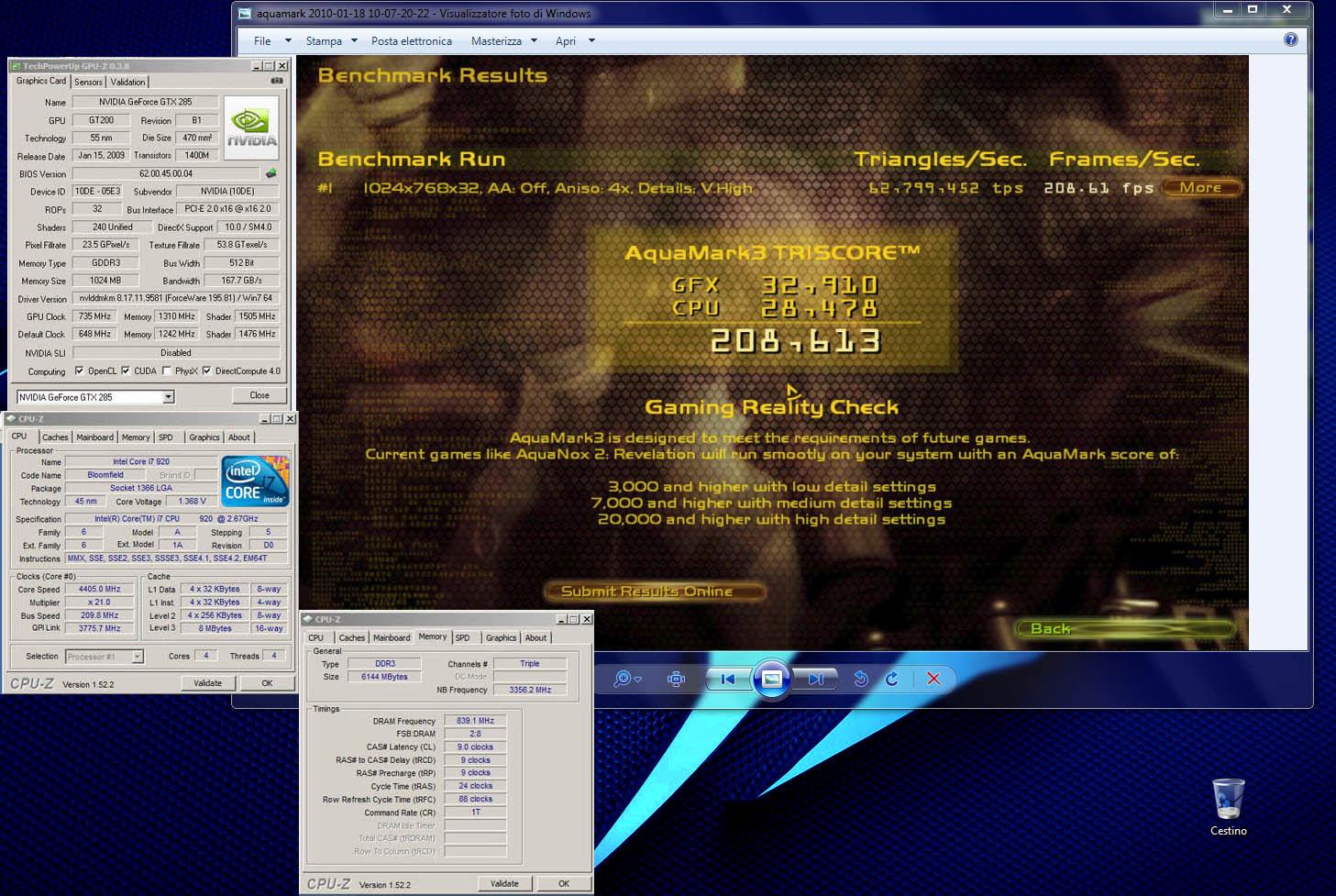Open the Stampa dropdown menu

330,41
